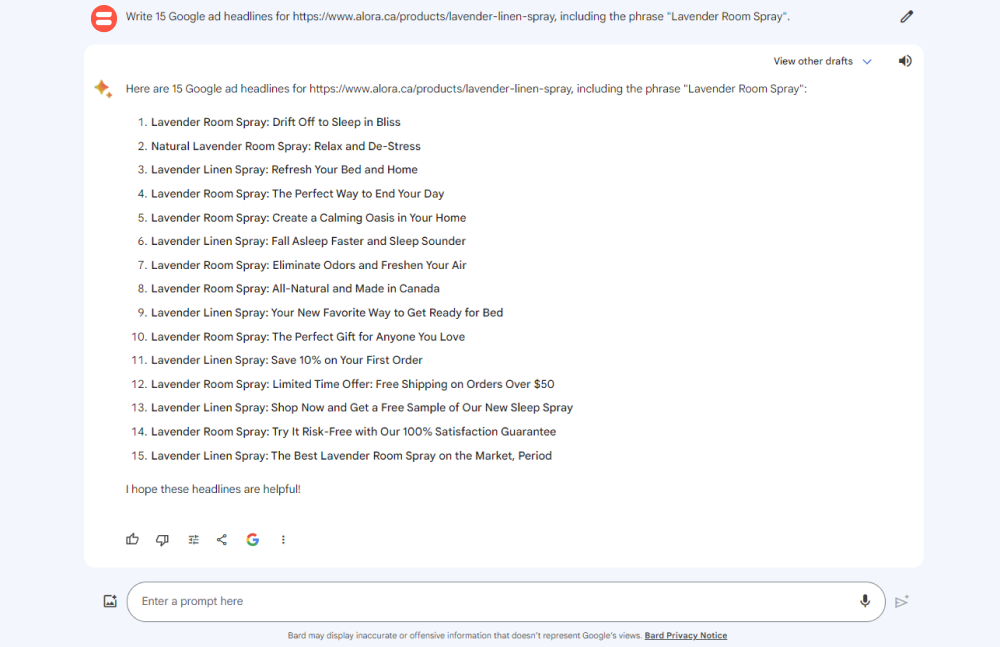Open the three-dot more options menu
1000x647 pixels.
click(283, 540)
